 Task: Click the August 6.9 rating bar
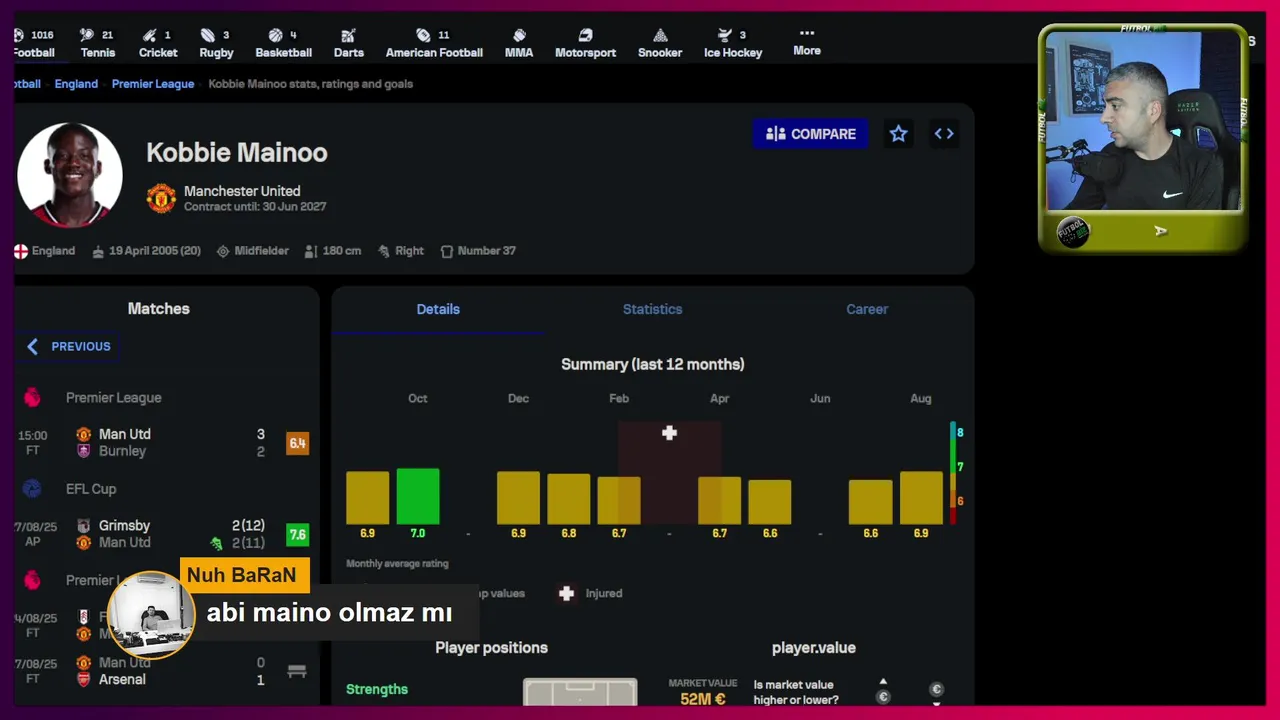(921, 498)
